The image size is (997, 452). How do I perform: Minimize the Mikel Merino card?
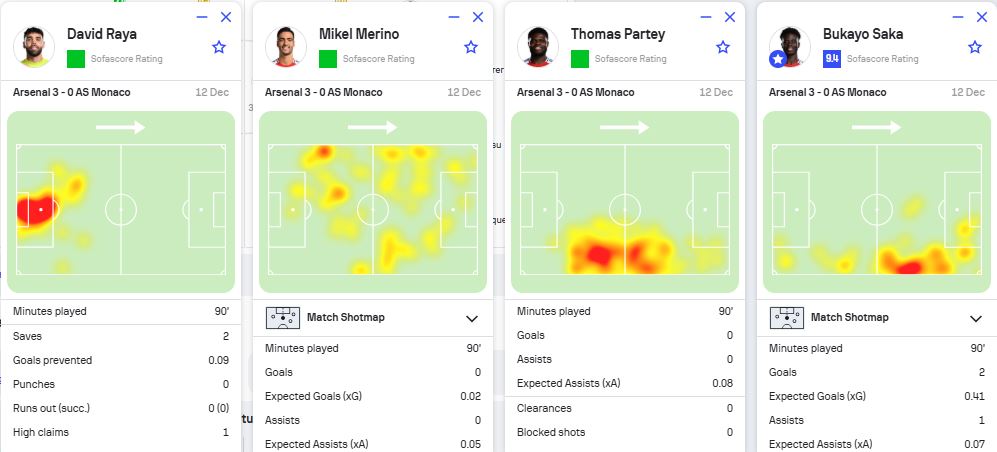(x=454, y=17)
